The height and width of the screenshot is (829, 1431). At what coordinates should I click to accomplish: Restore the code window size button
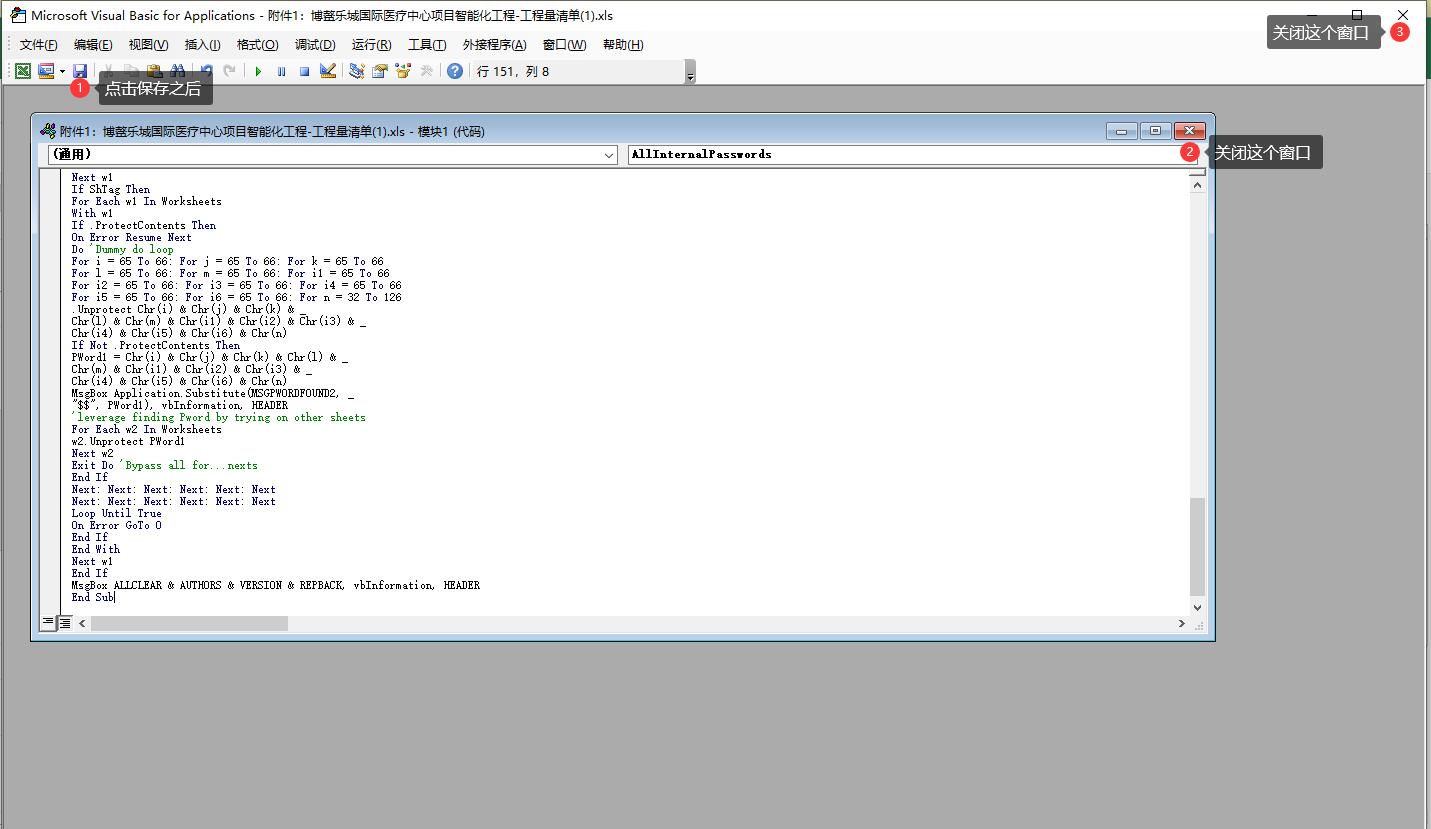pyautogui.click(x=1155, y=131)
